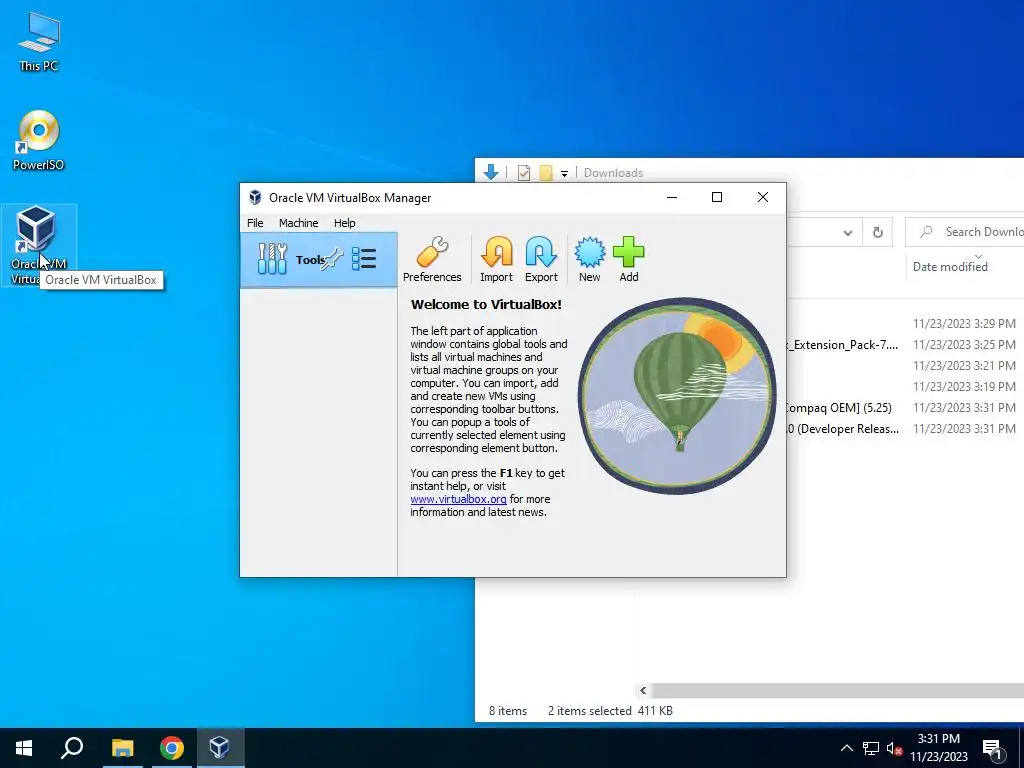1024x768 pixels.
Task: Expand the Quick Access Toolbar dropdown in Downloads
Action: [564, 174]
